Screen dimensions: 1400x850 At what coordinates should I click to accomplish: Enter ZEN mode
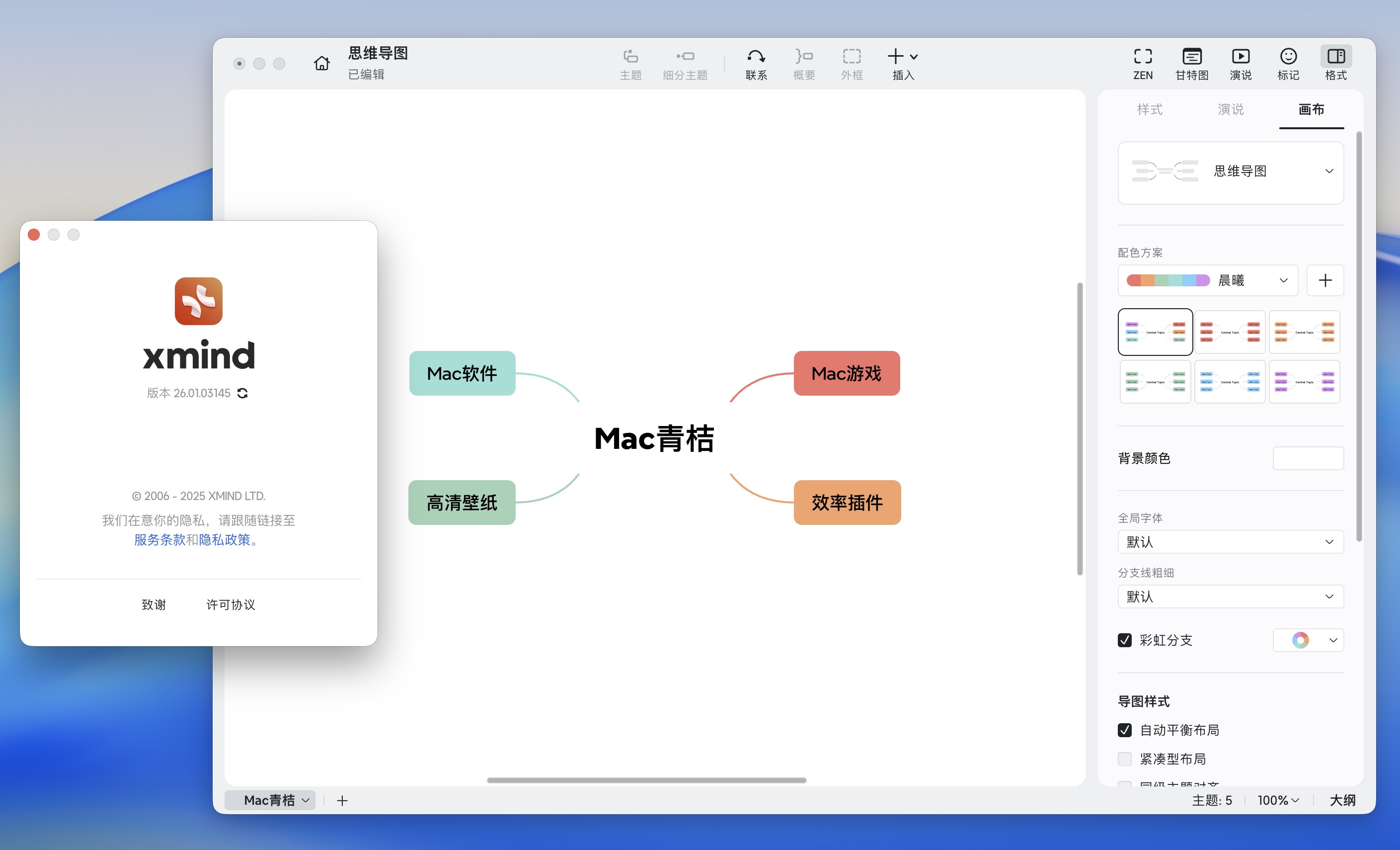(1143, 64)
